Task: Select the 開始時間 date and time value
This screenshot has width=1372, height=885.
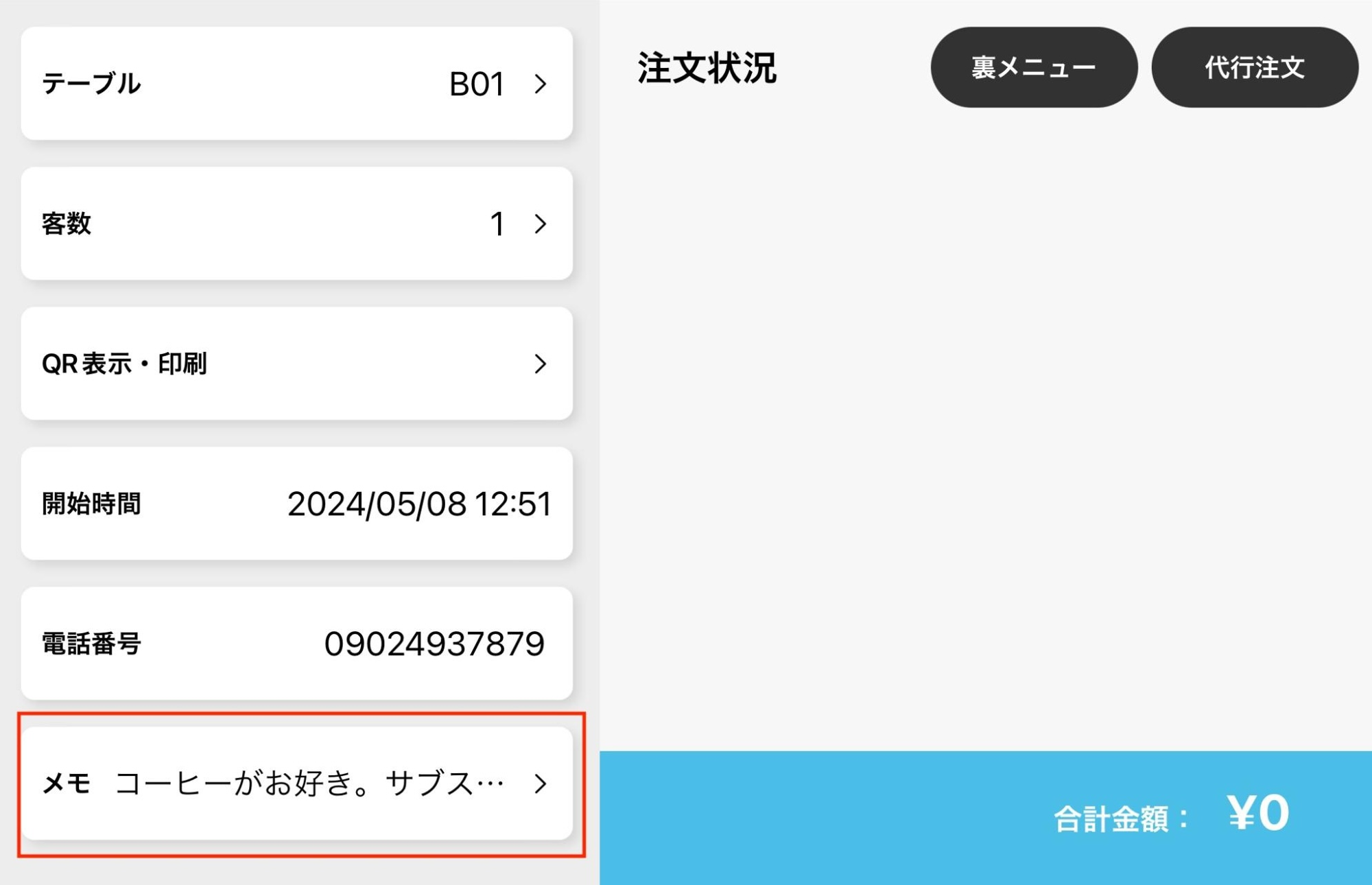Action: tap(419, 504)
